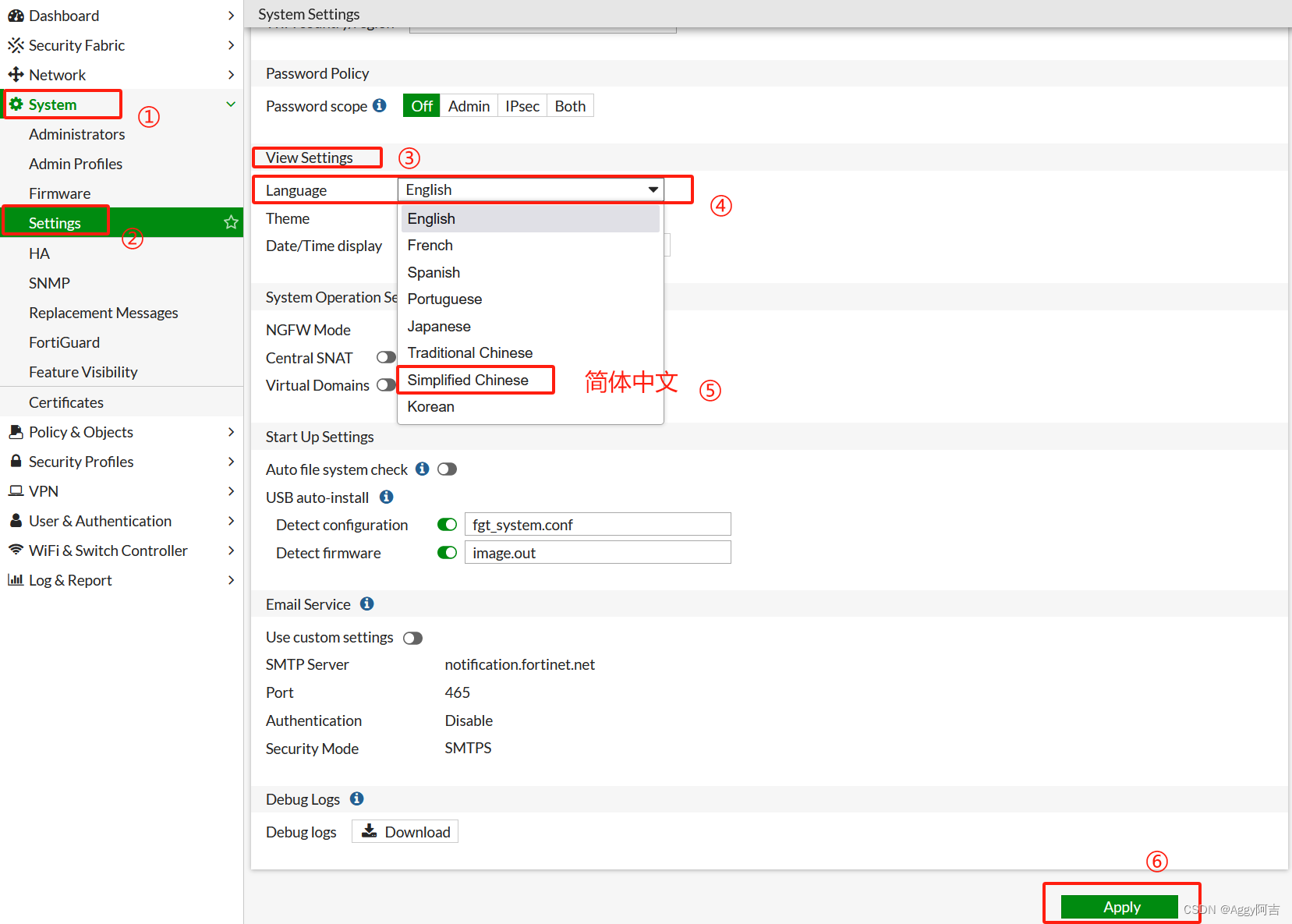Expand the User & Authentication chevron
The height and width of the screenshot is (924, 1292).
[x=231, y=520]
